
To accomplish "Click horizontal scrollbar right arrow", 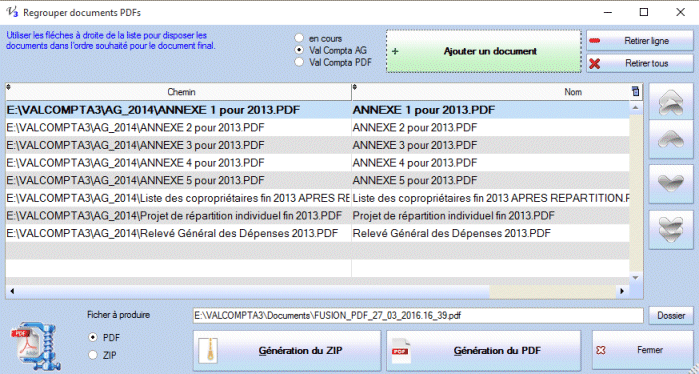I will (x=622, y=291).
